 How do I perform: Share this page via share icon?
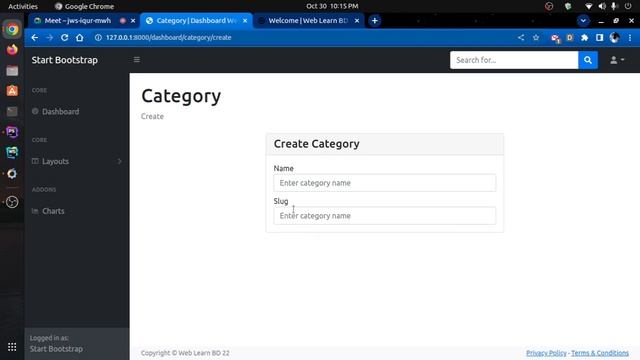(x=521, y=38)
